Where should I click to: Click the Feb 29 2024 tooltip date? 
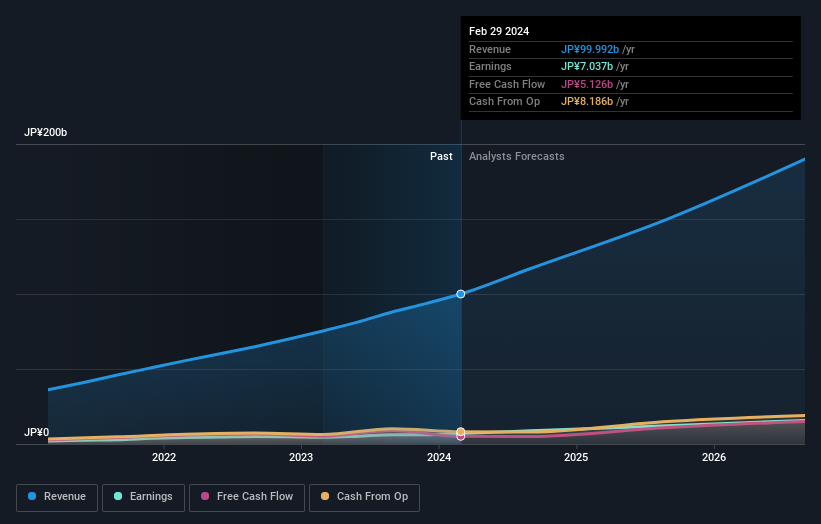(499, 31)
